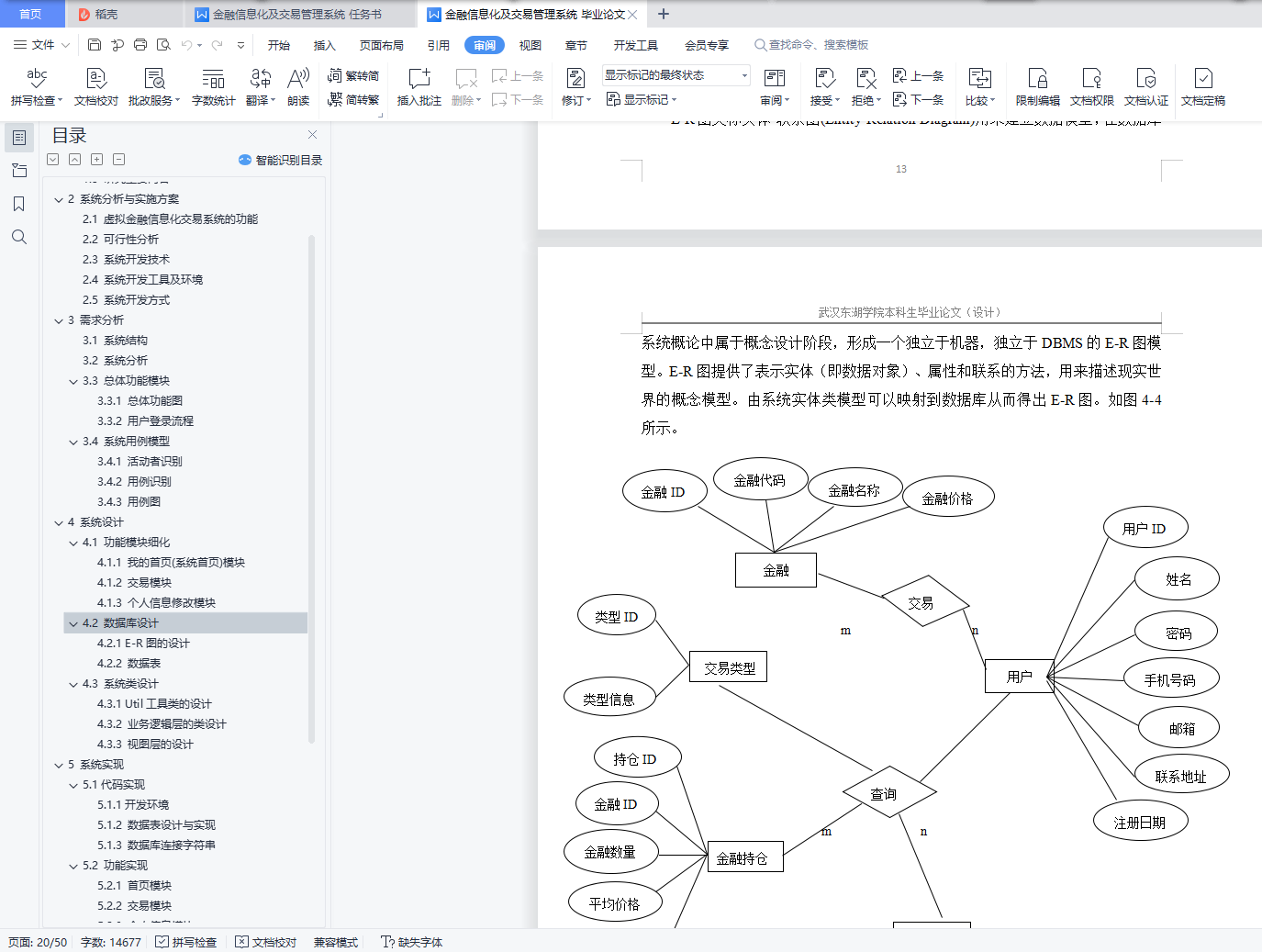The height and width of the screenshot is (952, 1262).
Task: Click 智能识别目录 smart outline link
Action: [x=281, y=160]
